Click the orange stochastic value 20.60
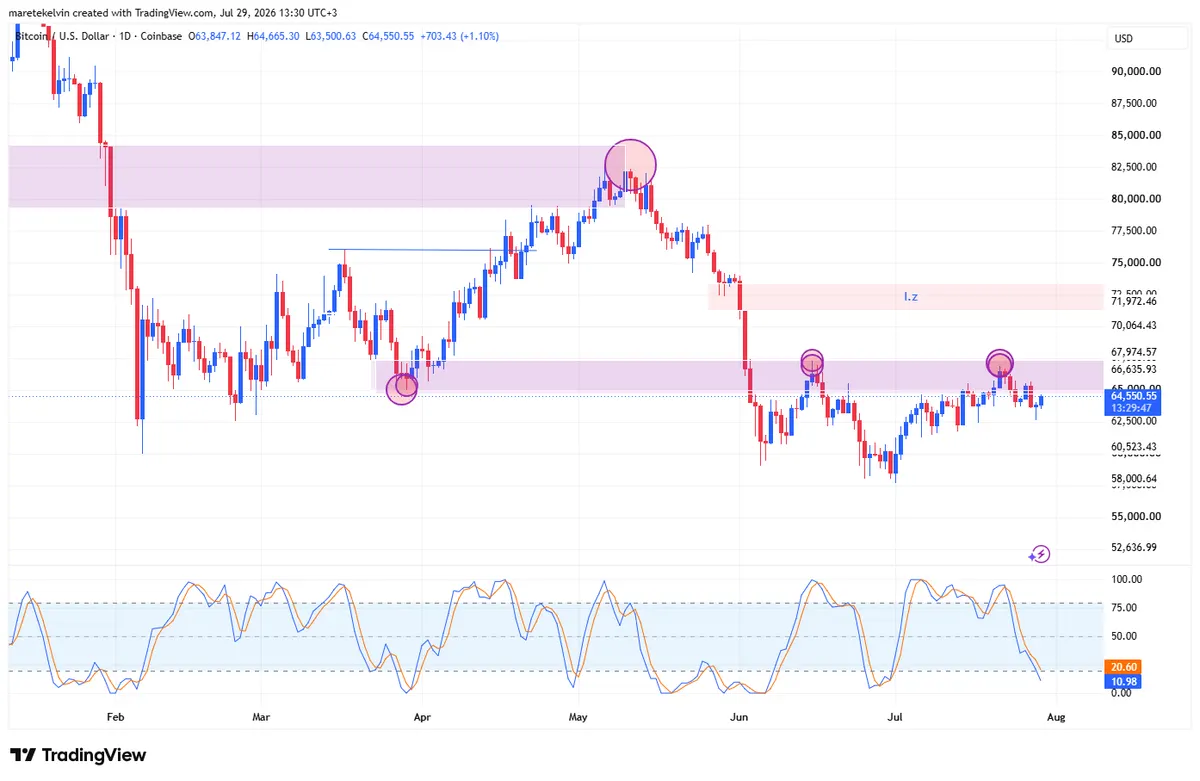The image size is (1200, 781). [x=1121, y=667]
